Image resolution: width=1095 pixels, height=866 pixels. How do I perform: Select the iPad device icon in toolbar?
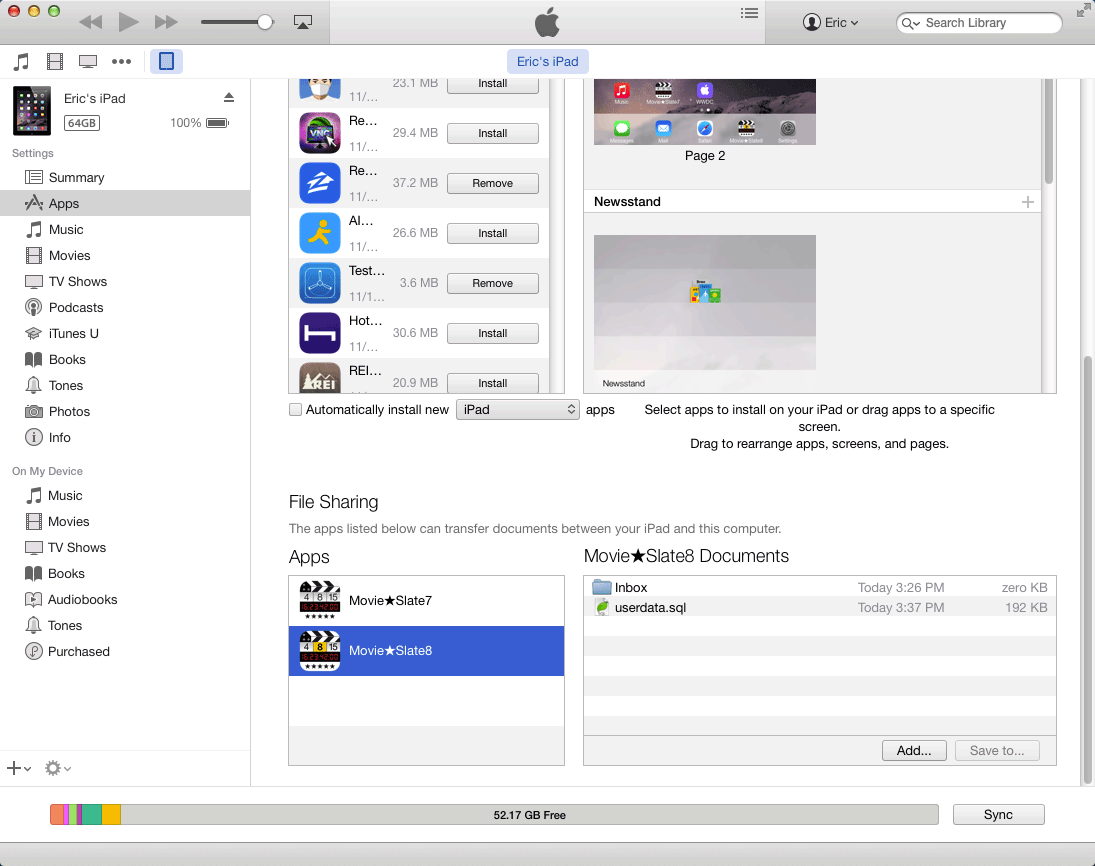[x=166, y=61]
